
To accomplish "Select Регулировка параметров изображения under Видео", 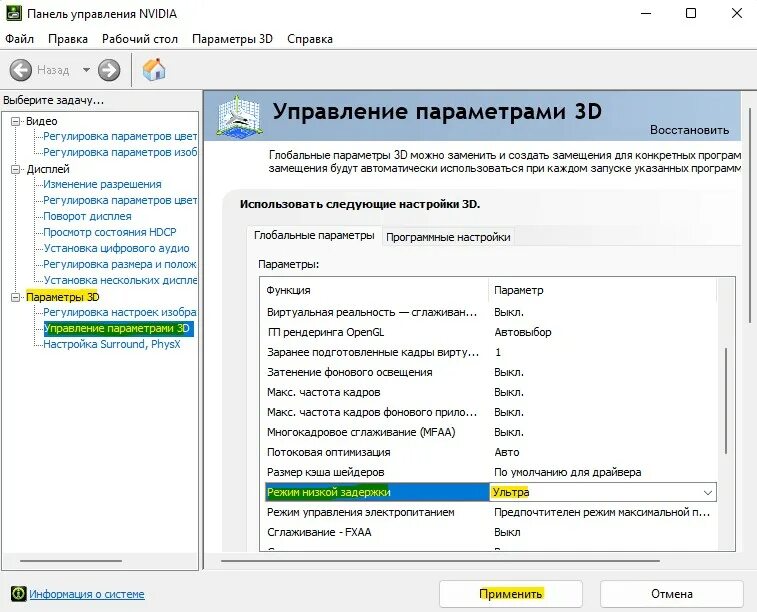I will [x=120, y=152].
